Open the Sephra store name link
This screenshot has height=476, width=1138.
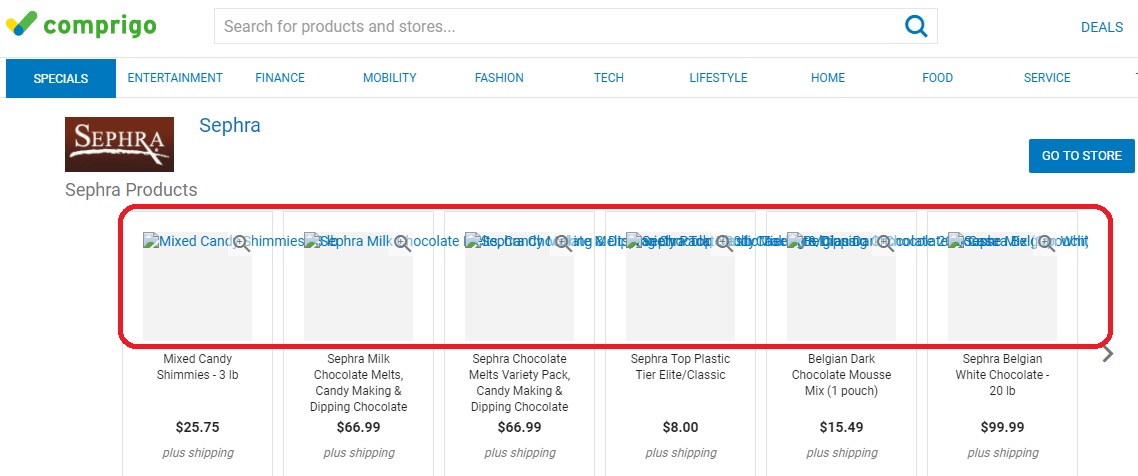click(229, 125)
